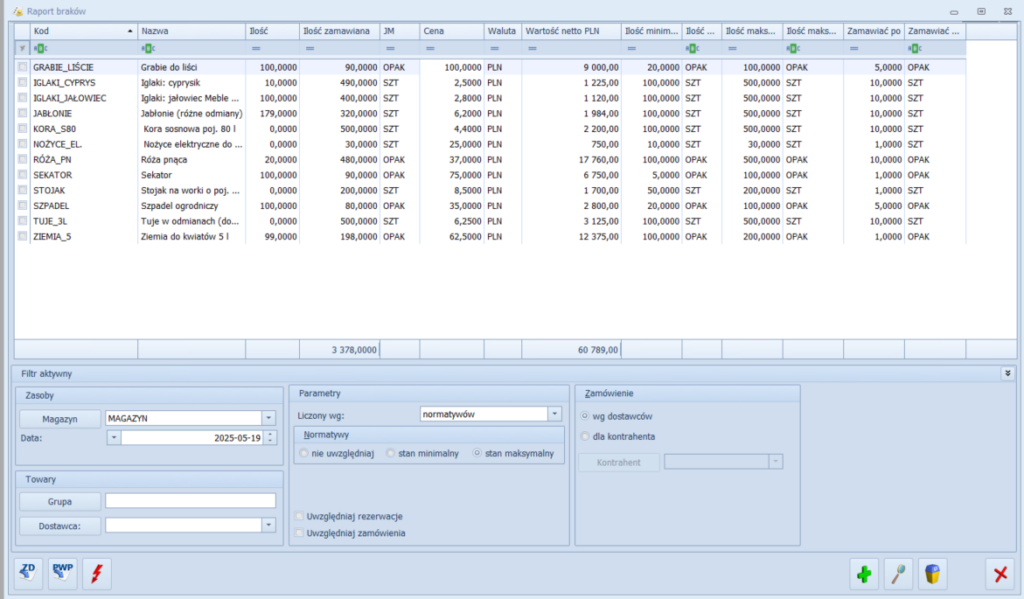1024x599 pixels.
Task: Close window with red X icon
Action: (1000, 574)
